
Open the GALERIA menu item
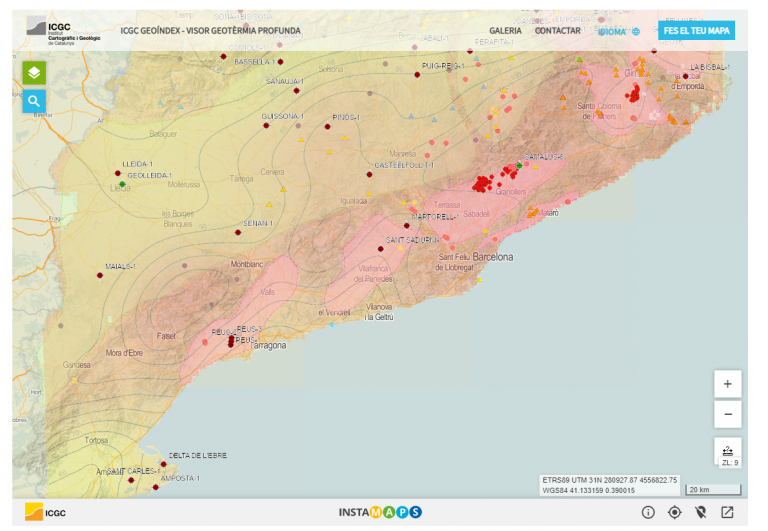point(505,31)
